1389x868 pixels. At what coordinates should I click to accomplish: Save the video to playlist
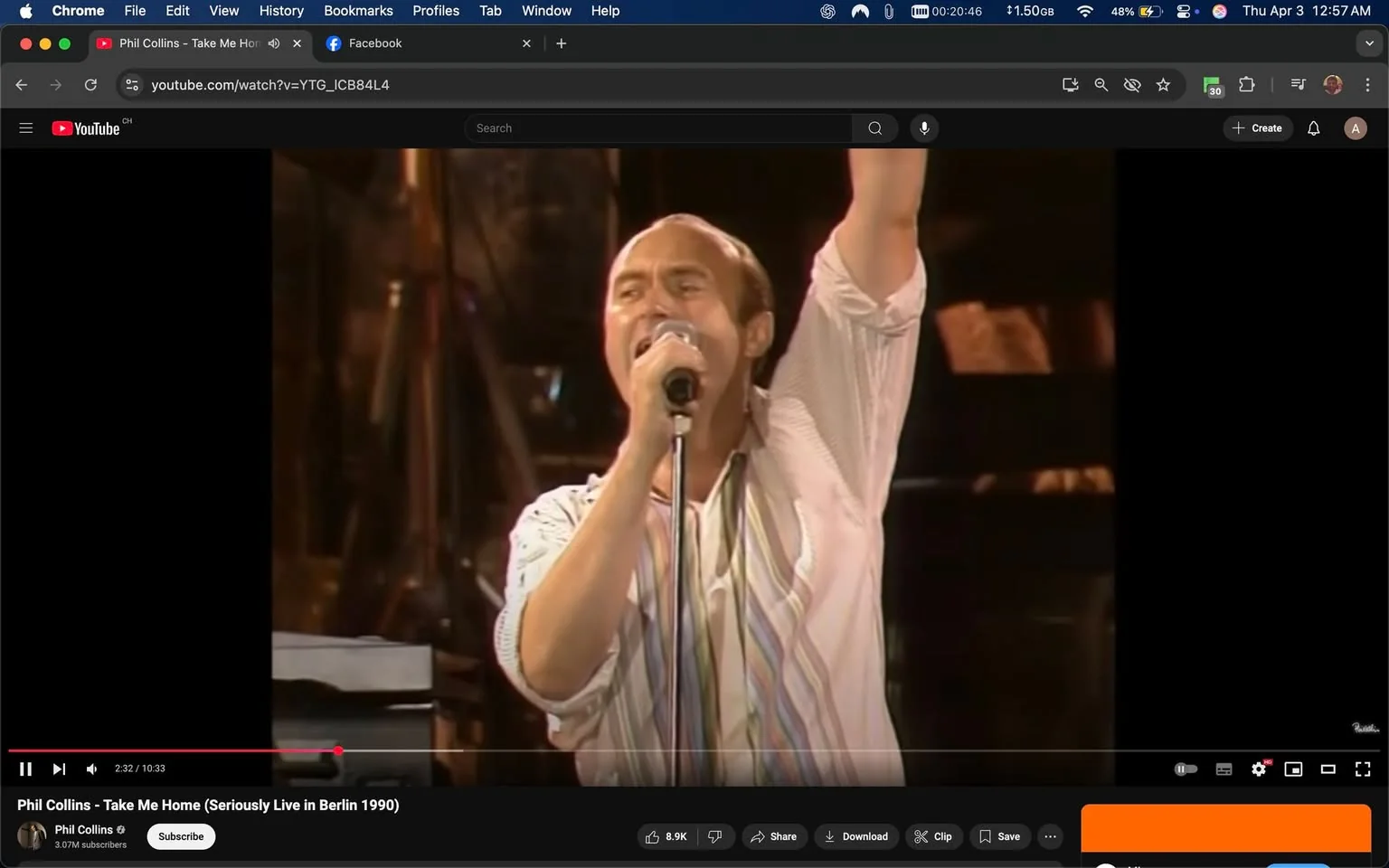pyautogui.click(x=999, y=836)
